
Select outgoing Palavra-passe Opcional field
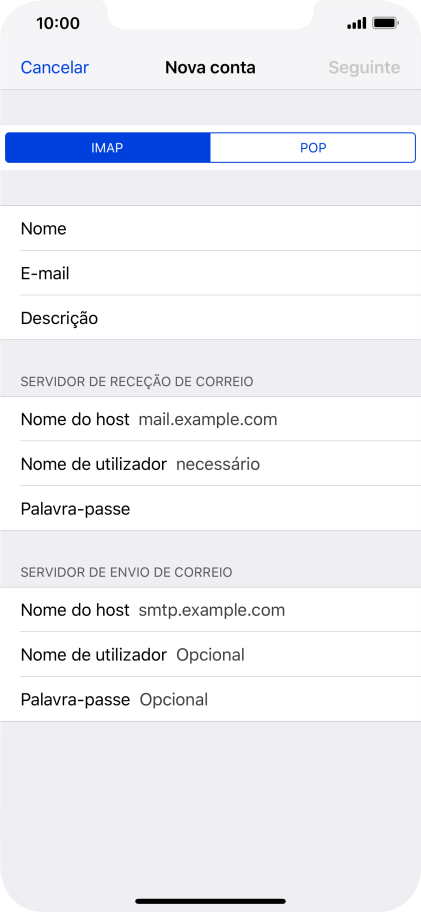[x=210, y=700]
